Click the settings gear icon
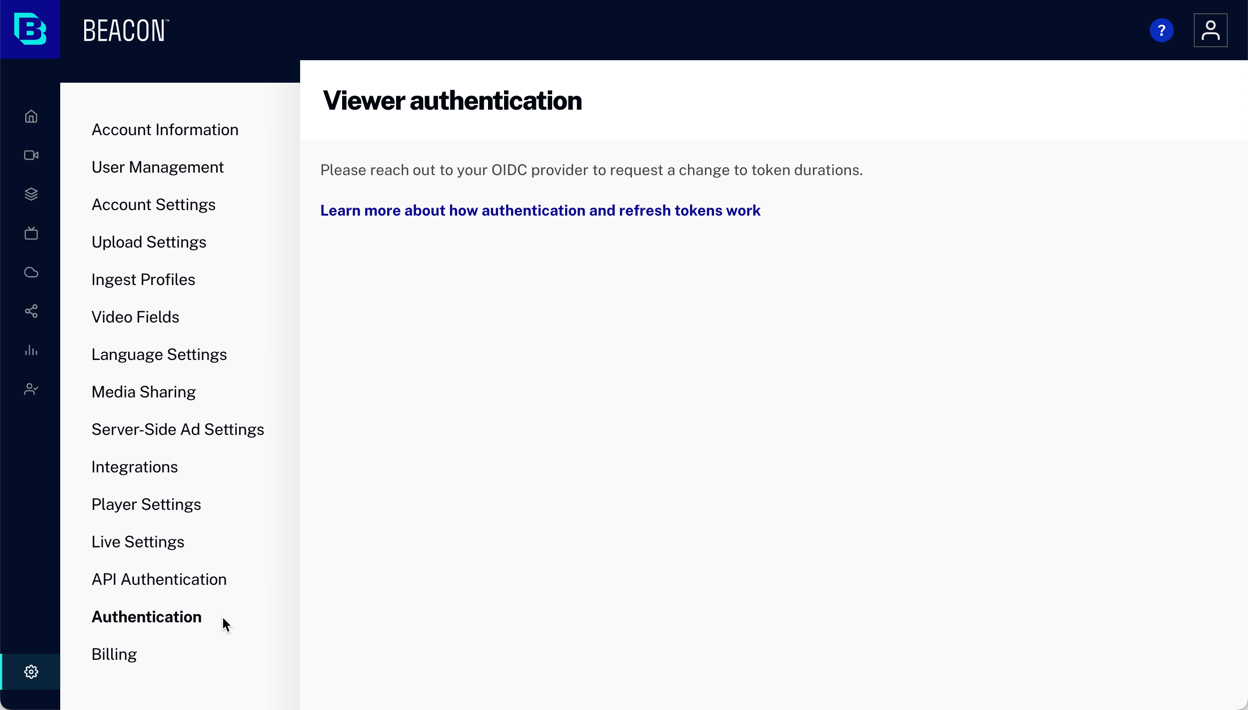This screenshot has height=710, width=1248. [x=31, y=672]
